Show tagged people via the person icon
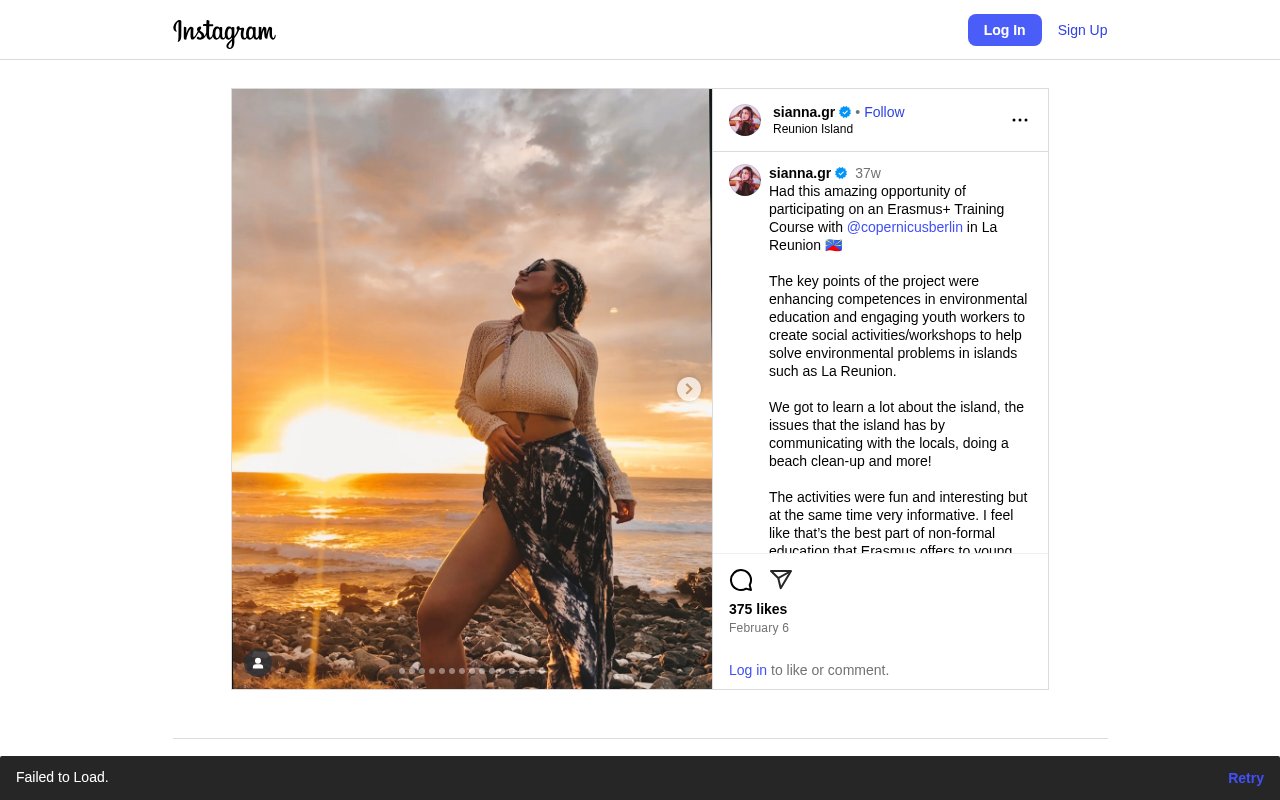This screenshot has width=1280, height=800. tap(258, 663)
